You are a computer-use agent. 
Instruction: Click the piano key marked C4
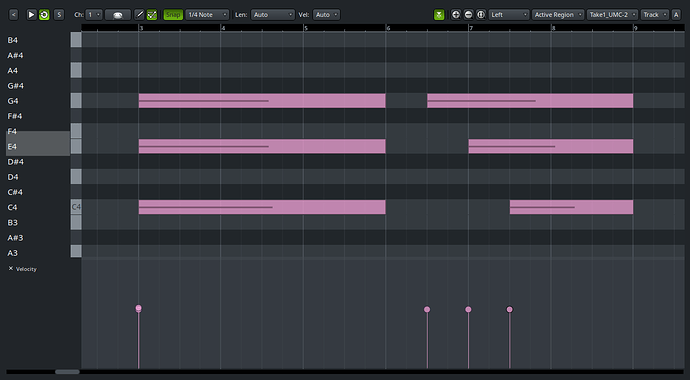pos(76,207)
